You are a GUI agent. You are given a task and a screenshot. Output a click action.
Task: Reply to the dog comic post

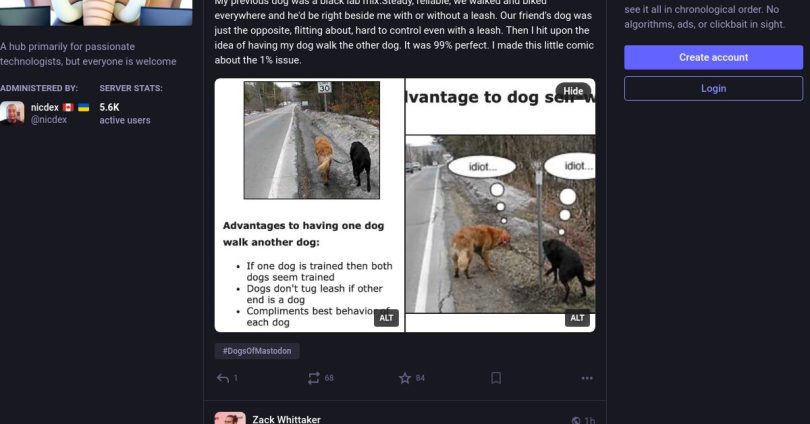(x=223, y=378)
